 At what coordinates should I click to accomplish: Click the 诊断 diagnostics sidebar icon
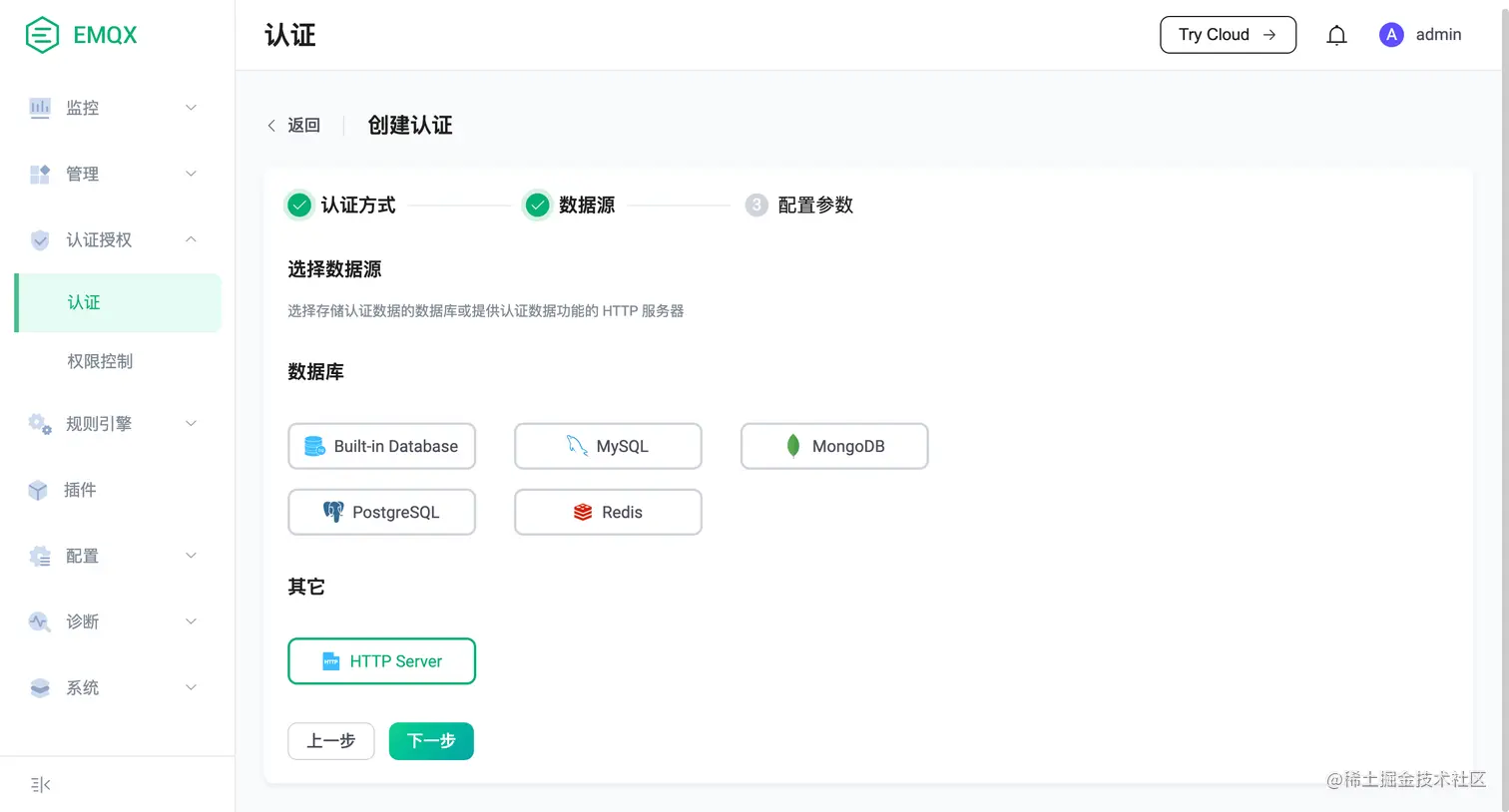[x=39, y=621]
